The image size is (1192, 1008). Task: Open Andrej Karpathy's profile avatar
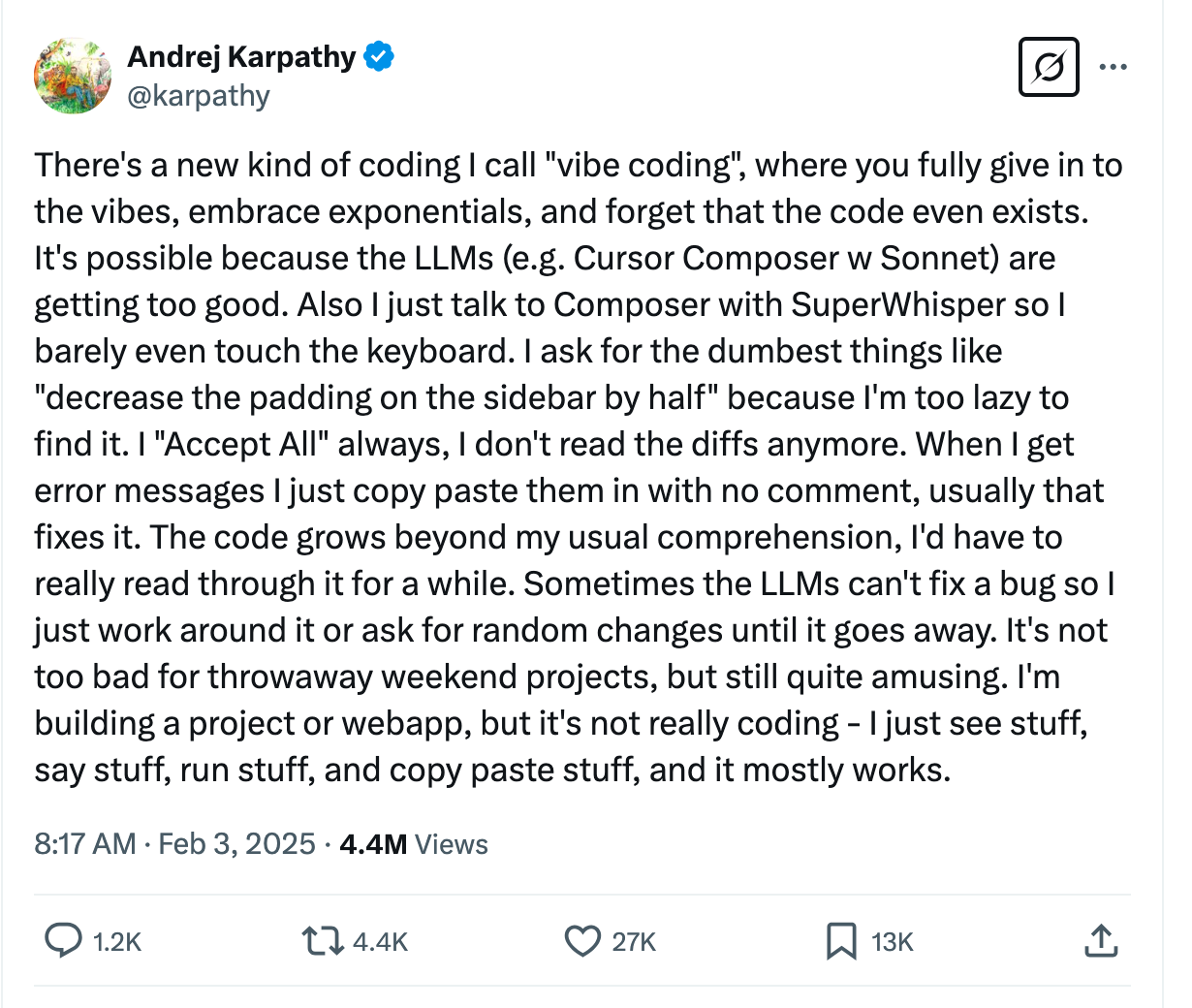pos(73,76)
